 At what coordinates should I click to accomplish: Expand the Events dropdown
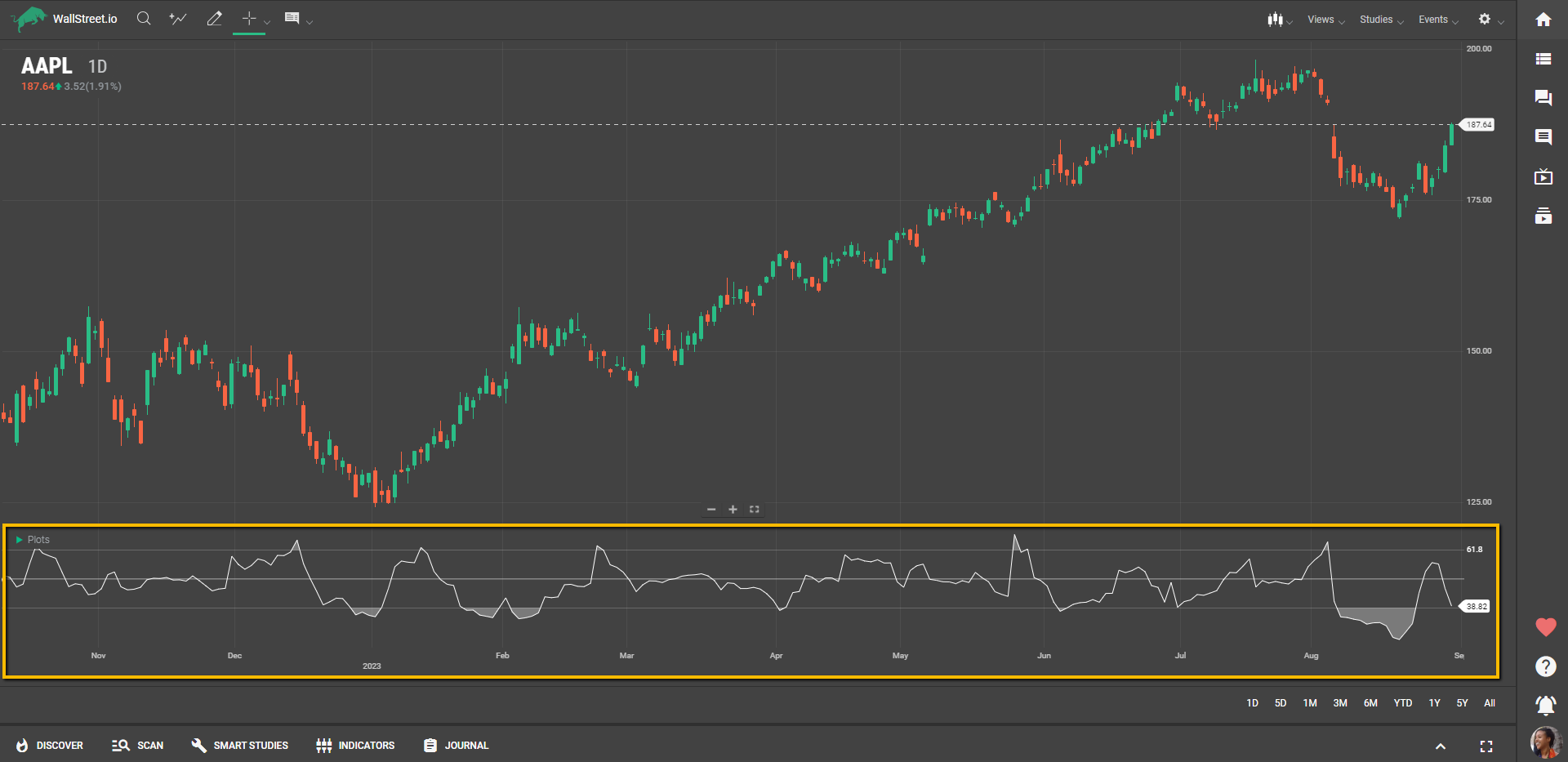tap(1437, 20)
